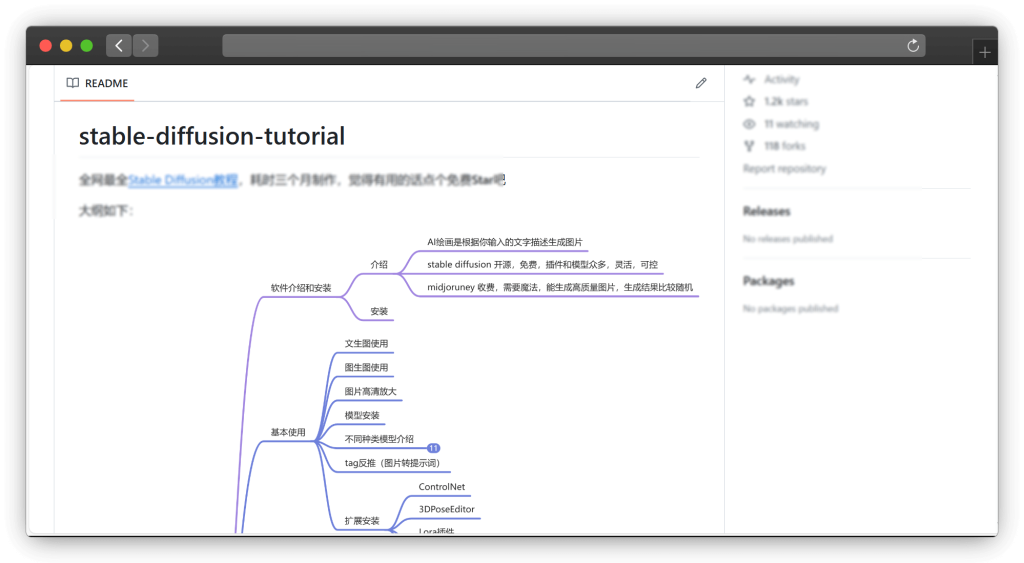
Task: Click the node tag反推（图片转提示词）
Action: (x=392, y=463)
